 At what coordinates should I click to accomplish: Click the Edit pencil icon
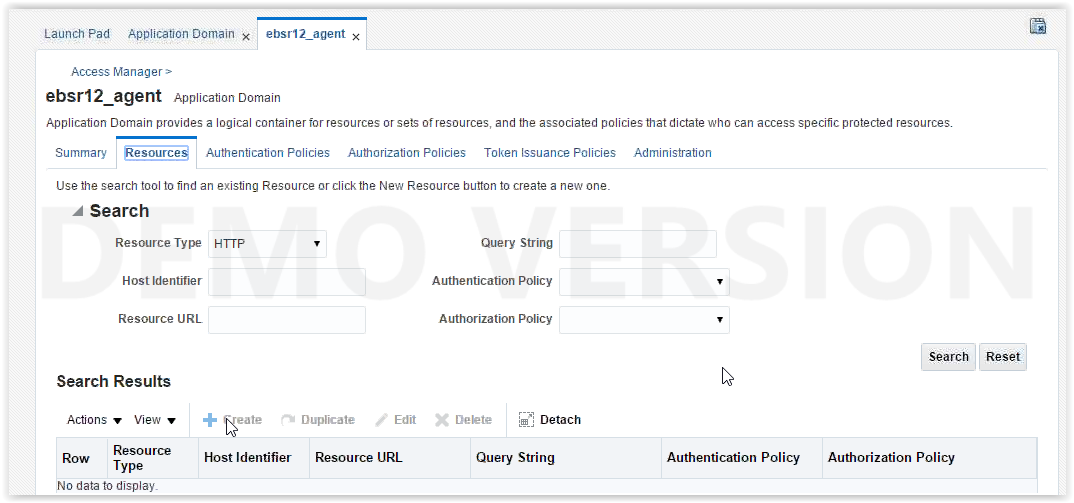coord(382,420)
